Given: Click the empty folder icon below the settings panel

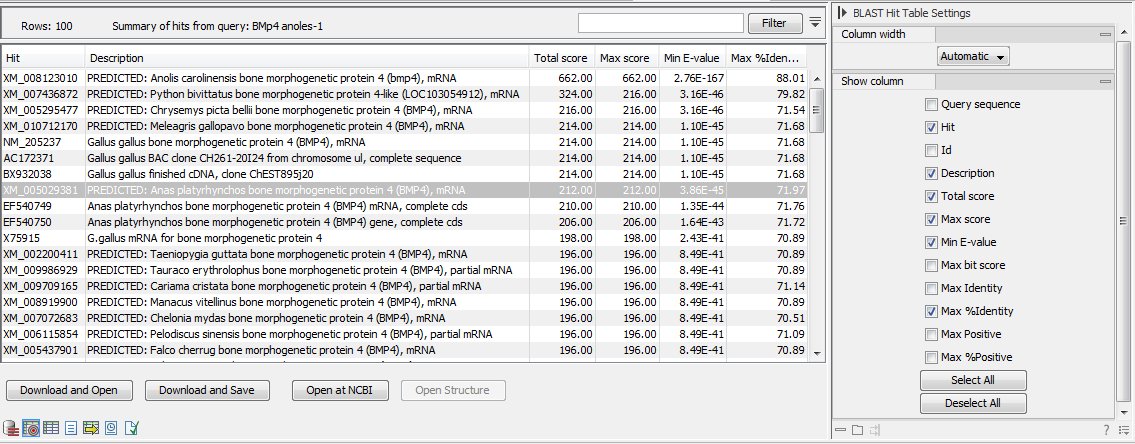Looking at the screenshot, I should 857,430.
